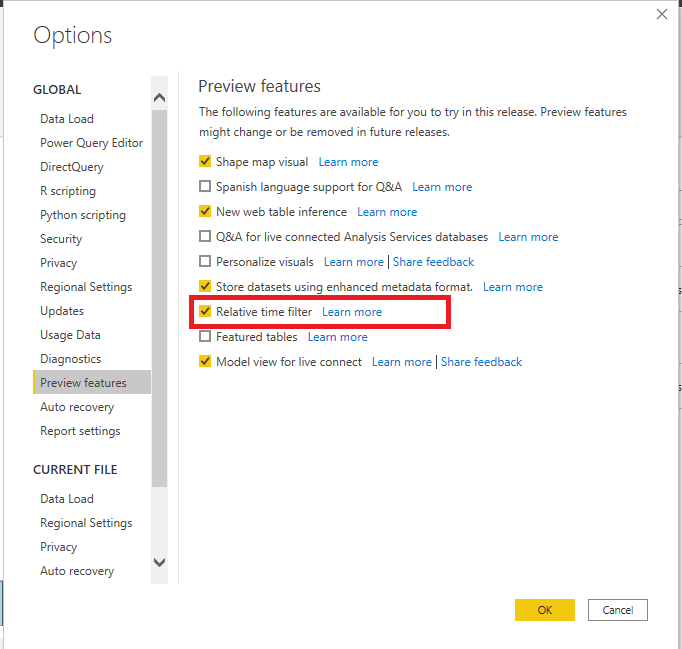Open Learn more for Featured tables
The height and width of the screenshot is (649, 682).
pyautogui.click(x=338, y=337)
